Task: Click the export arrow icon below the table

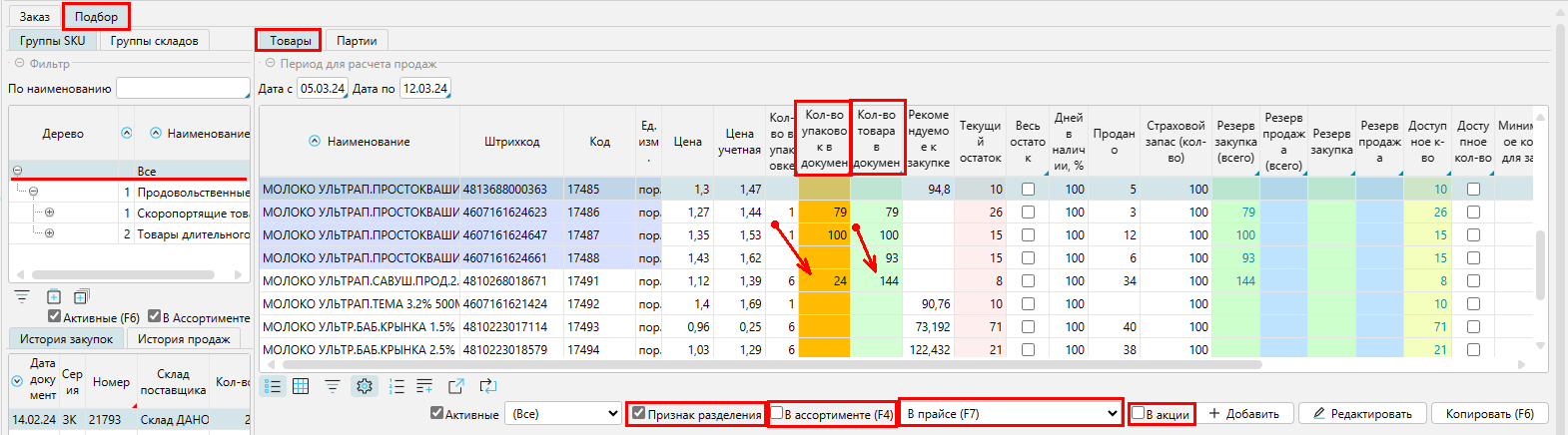Action: coord(456,386)
